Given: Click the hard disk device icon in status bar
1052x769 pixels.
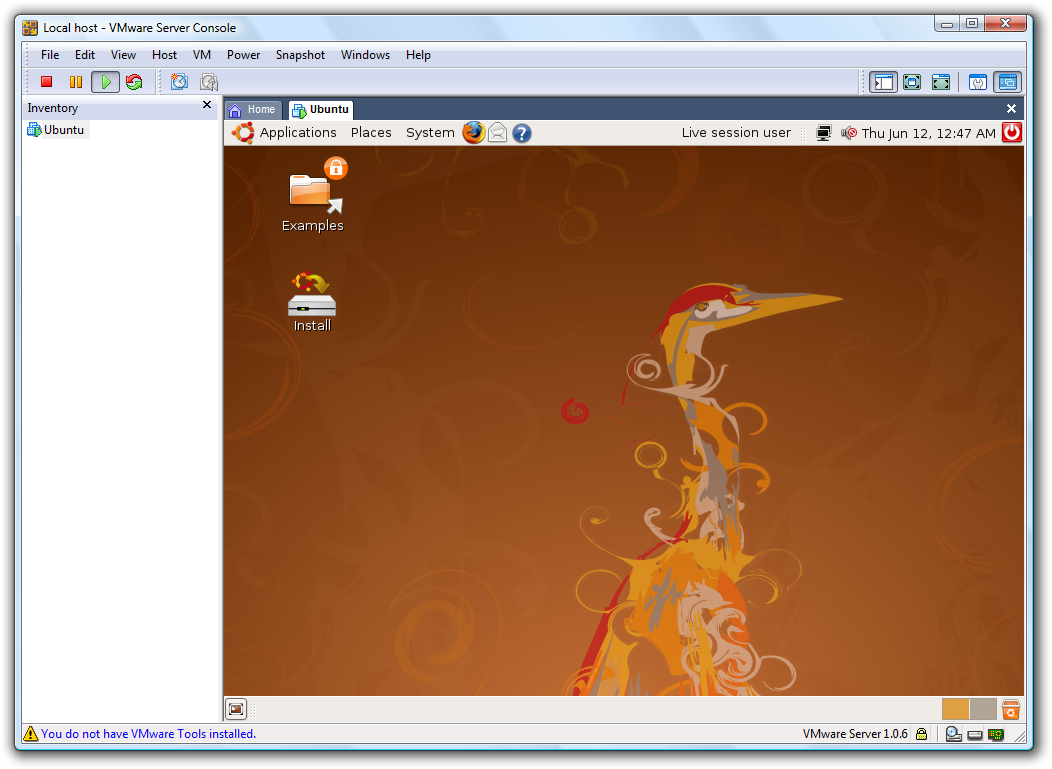Looking at the screenshot, I should [975, 735].
